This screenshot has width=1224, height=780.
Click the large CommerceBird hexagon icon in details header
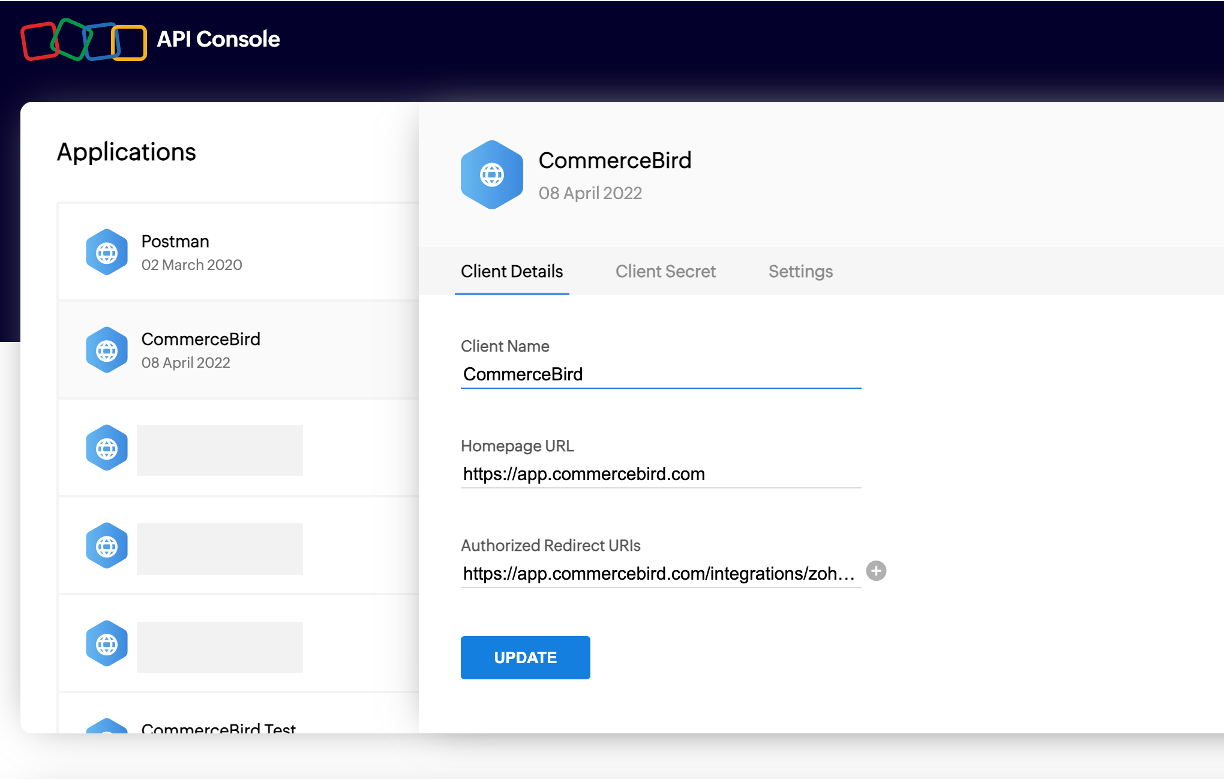click(x=492, y=175)
